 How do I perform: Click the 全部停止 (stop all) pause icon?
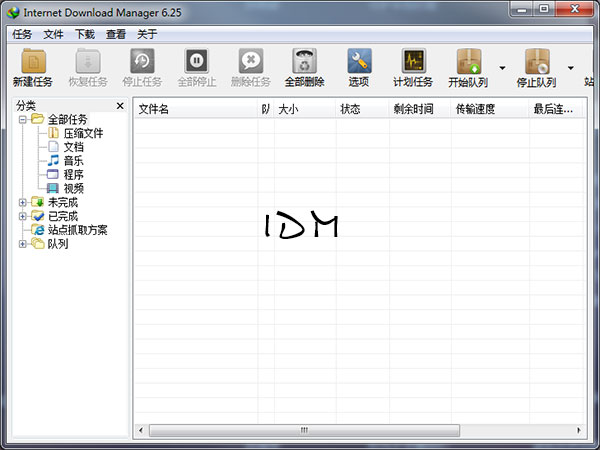(197, 61)
